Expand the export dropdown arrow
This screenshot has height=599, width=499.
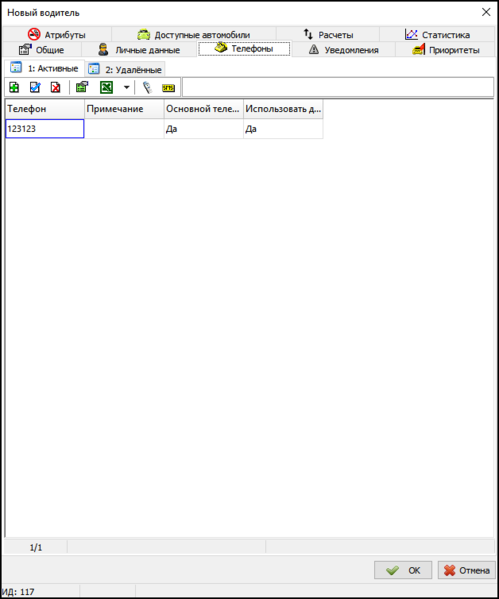(x=126, y=87)
